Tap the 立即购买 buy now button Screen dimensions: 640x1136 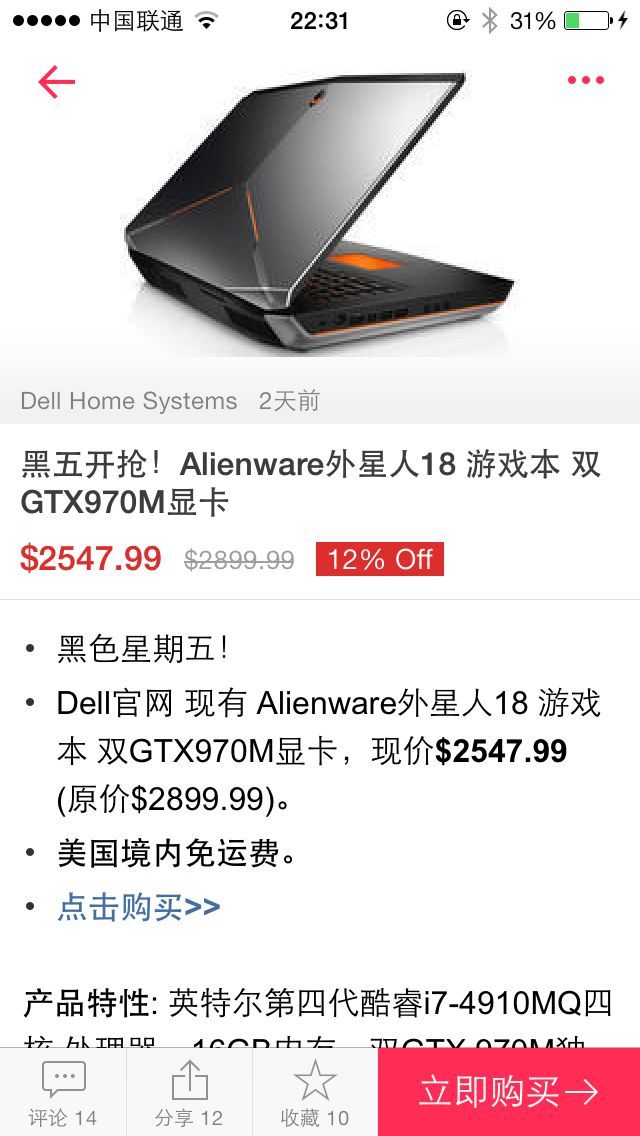pyautogui.click(x=509, y=1091)
